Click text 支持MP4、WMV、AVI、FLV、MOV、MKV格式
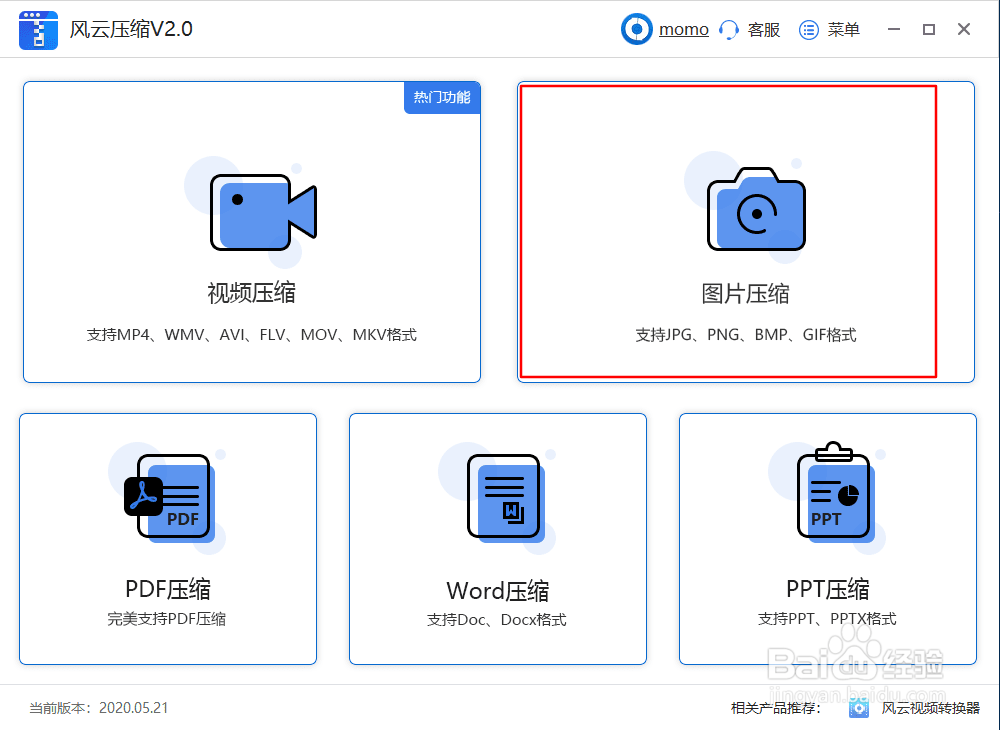This screenshot has height=730, width=1000. coord(252,335)
